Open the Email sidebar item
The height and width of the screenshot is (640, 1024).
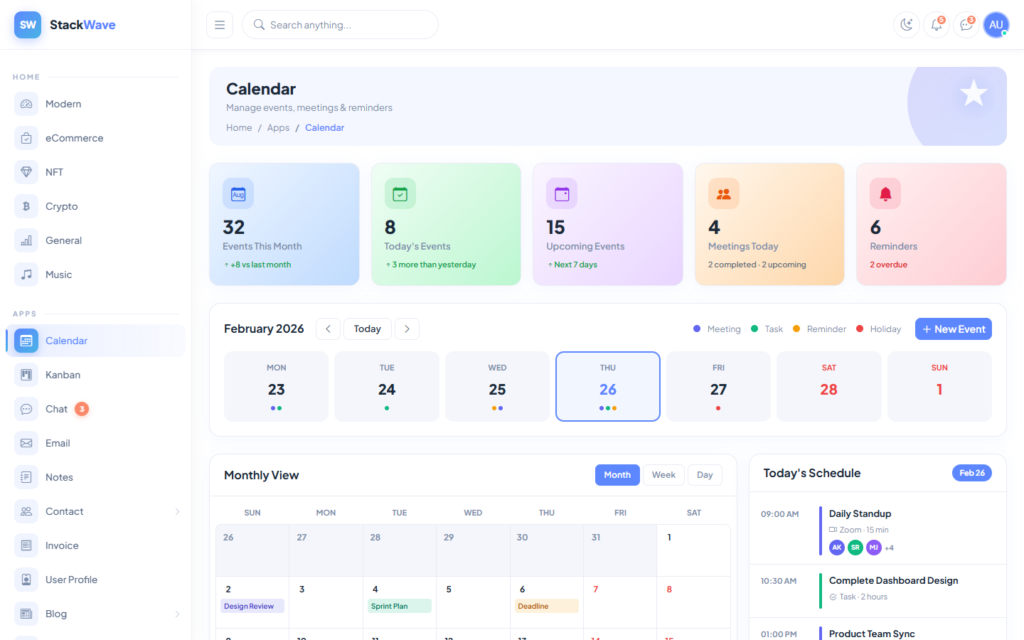click(x=96, y=443)
